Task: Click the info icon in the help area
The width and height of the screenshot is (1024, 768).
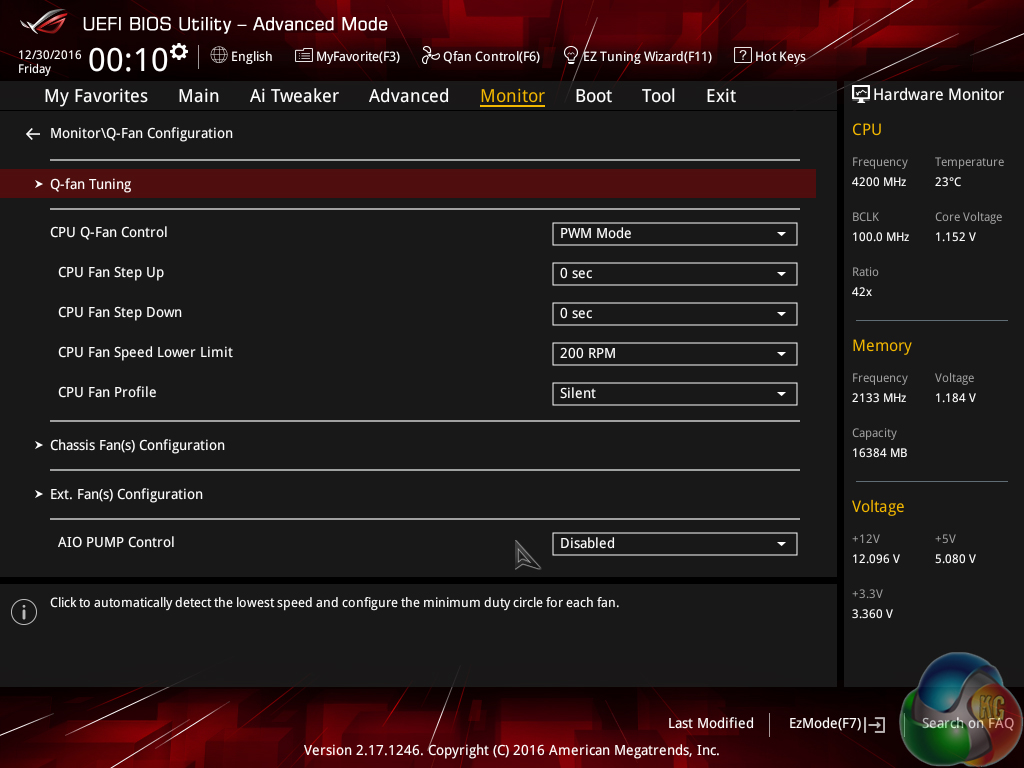Action: 24,612
